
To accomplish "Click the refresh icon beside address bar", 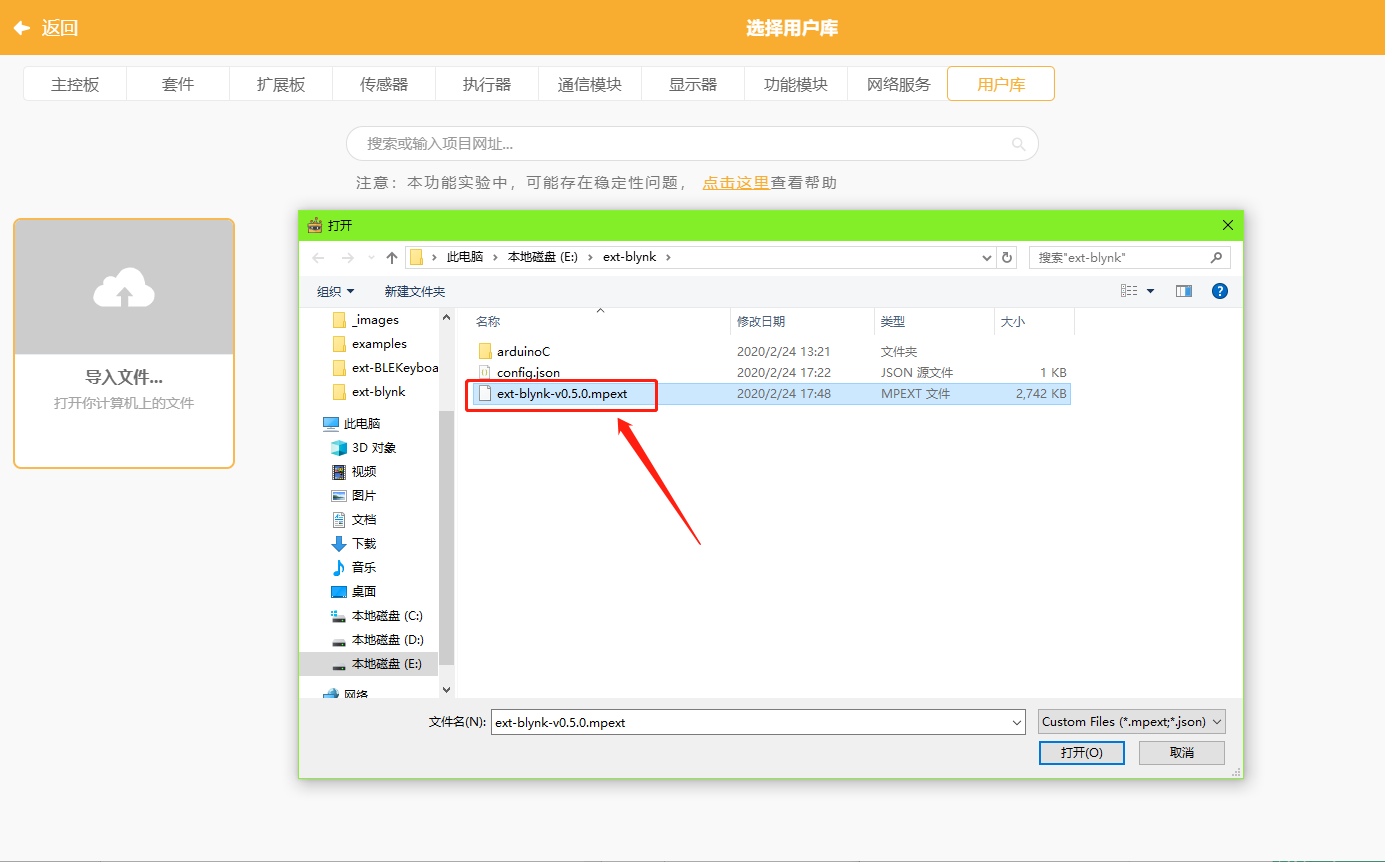I will [x=1007, y=257].
